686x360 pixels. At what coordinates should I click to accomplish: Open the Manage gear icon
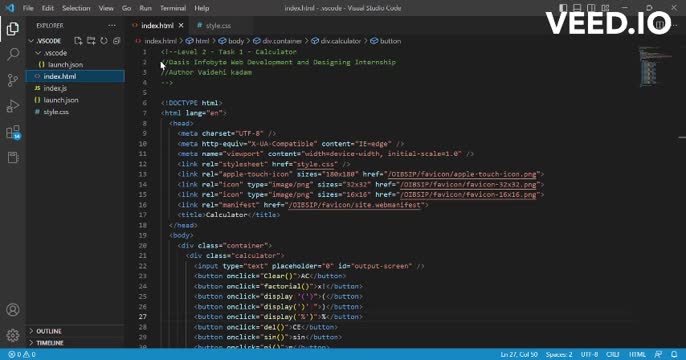13,335
